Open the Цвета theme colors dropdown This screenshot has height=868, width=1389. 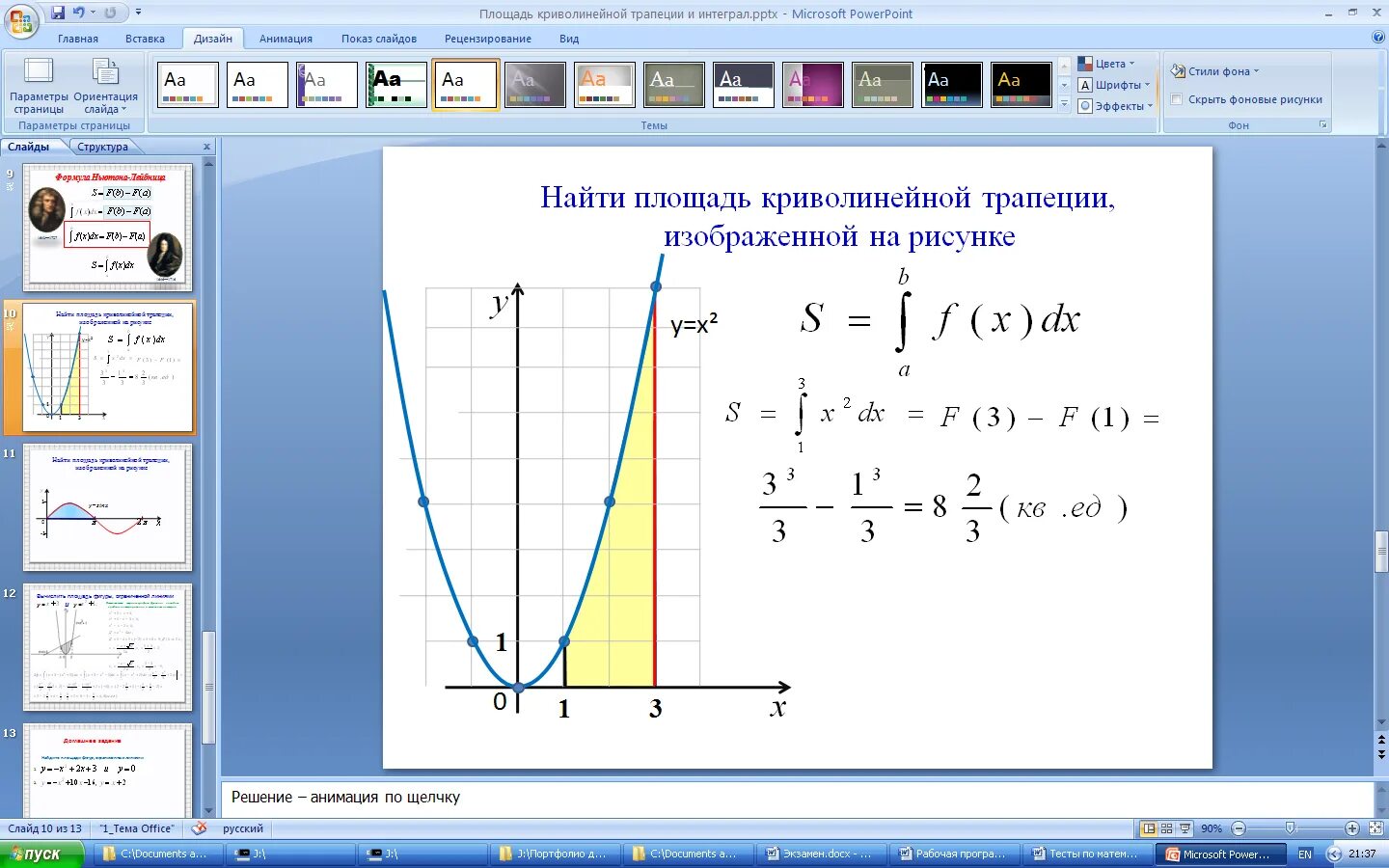point(1107,64)
